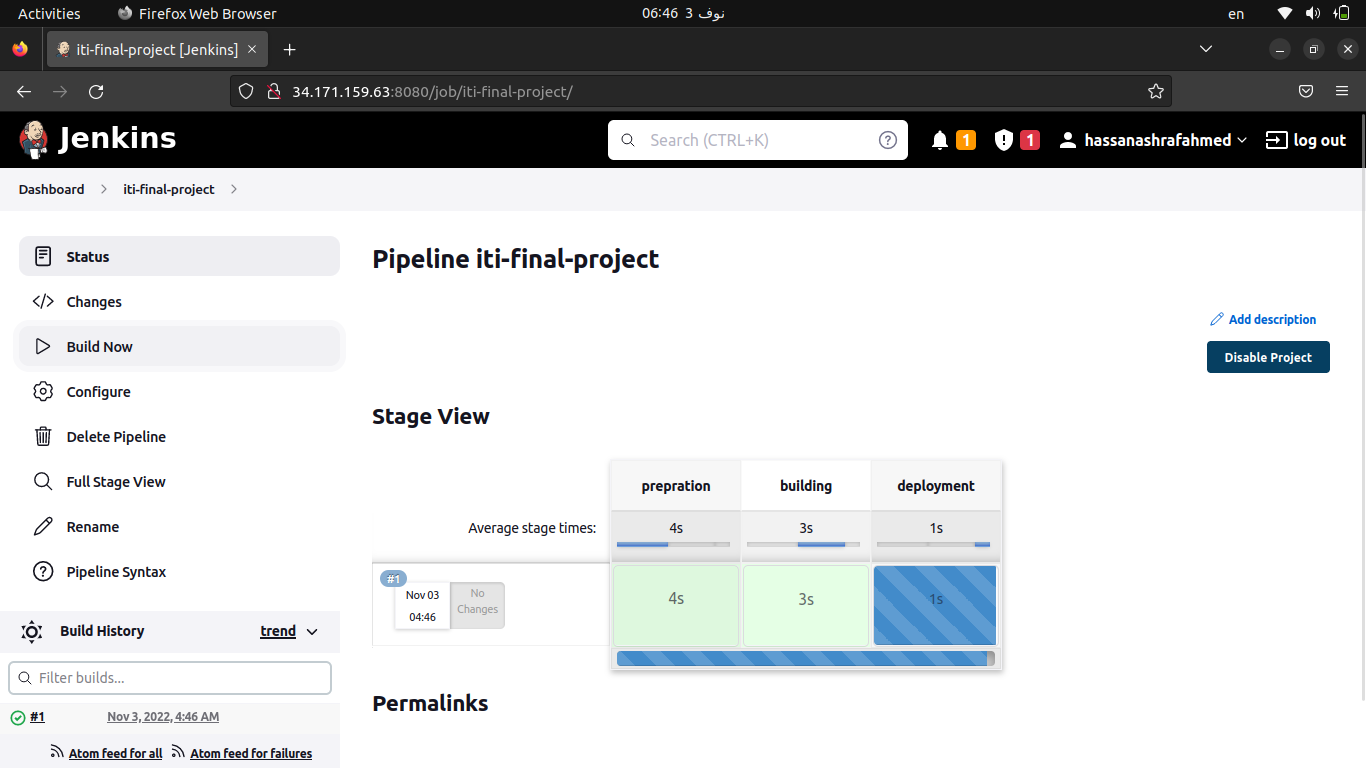The height and width of the screenshot is (768, 1366).
Task: Click build #1 in Build History
Action: 38,716
